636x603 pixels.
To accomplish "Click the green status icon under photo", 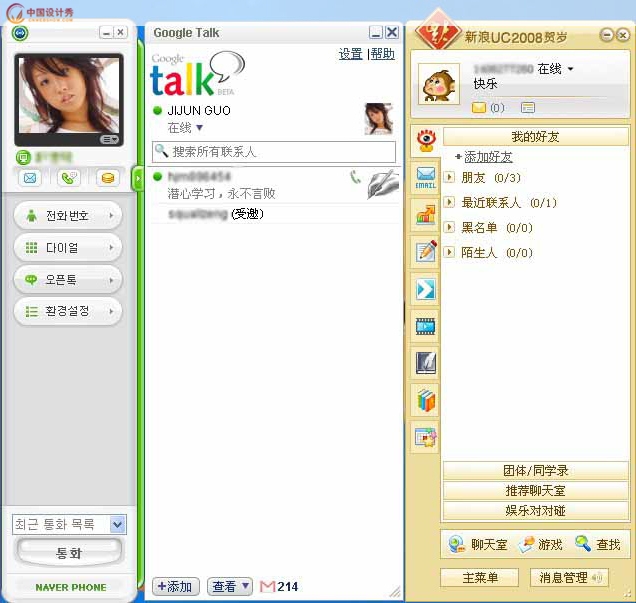I will tap(23, 157).
